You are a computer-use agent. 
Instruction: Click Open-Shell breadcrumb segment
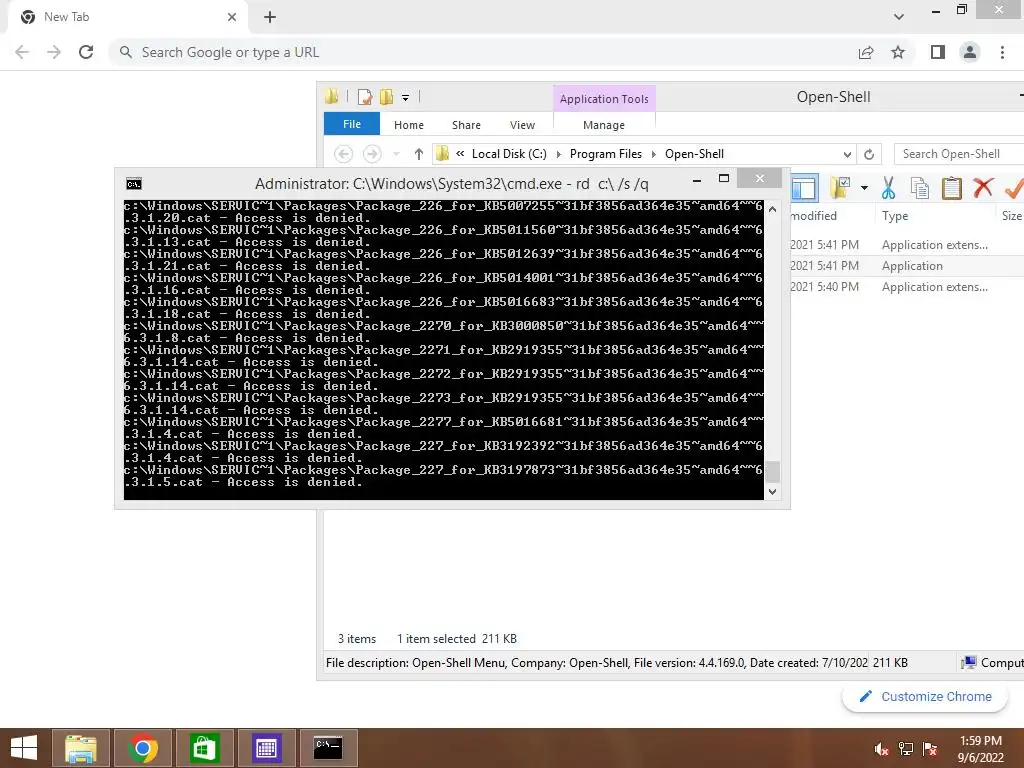[x=694, y=154]
